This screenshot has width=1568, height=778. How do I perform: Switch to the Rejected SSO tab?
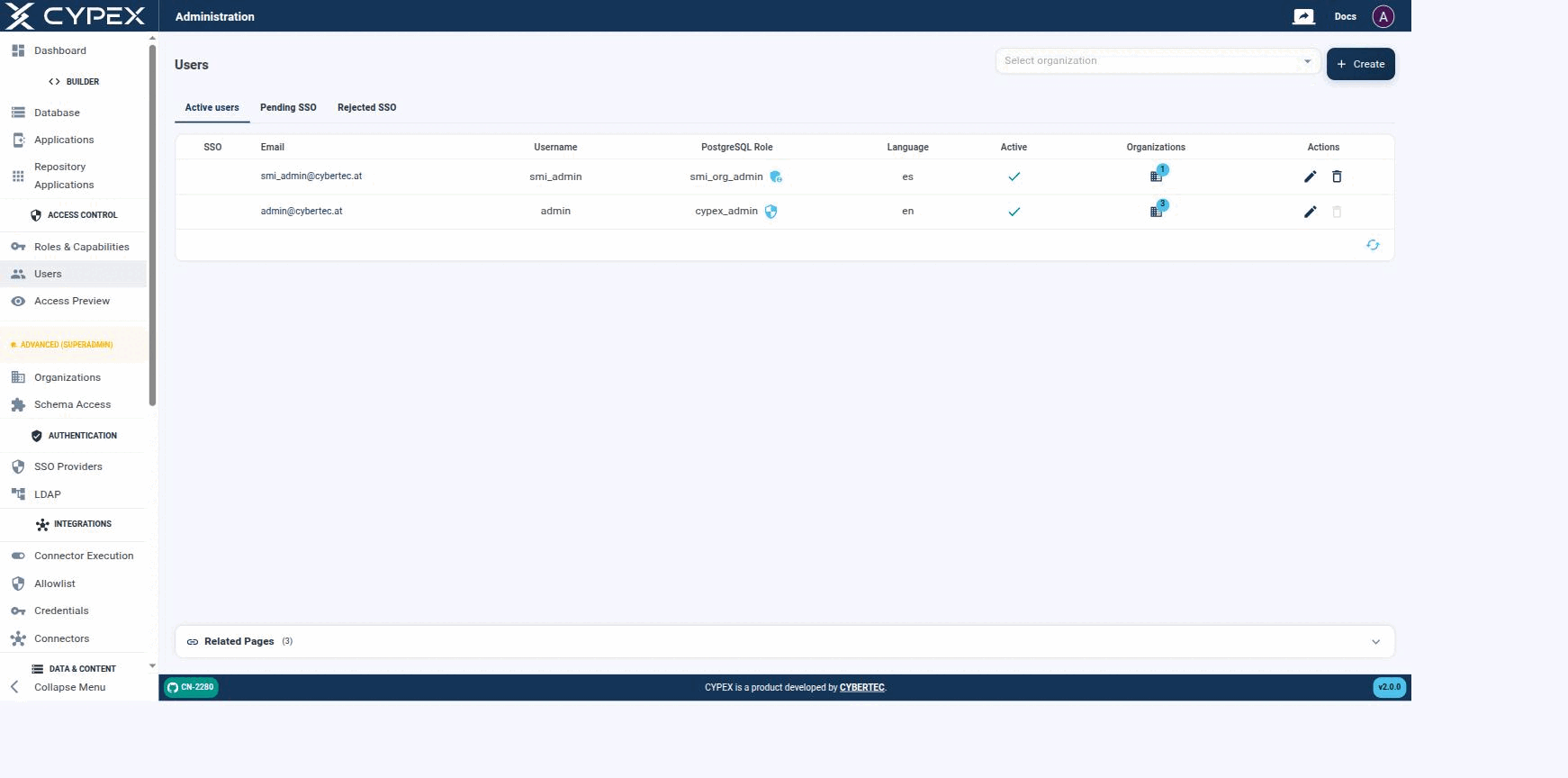[366, 107]
